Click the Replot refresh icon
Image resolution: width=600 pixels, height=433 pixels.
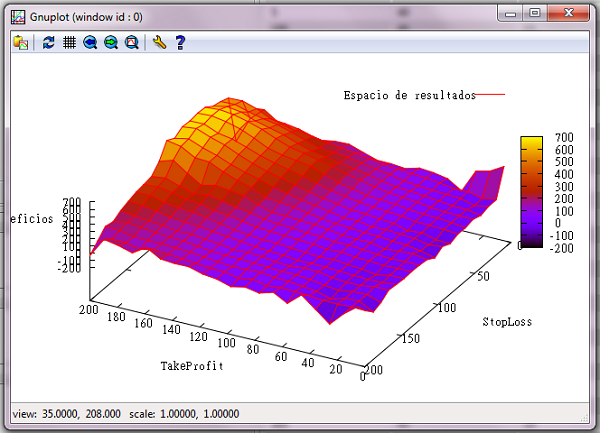(49, 43)
